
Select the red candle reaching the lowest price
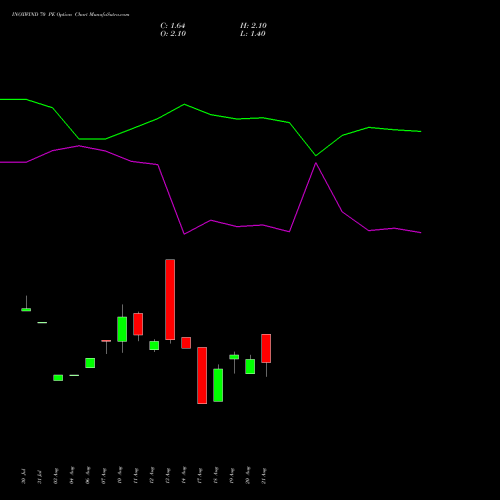[202, 375]
